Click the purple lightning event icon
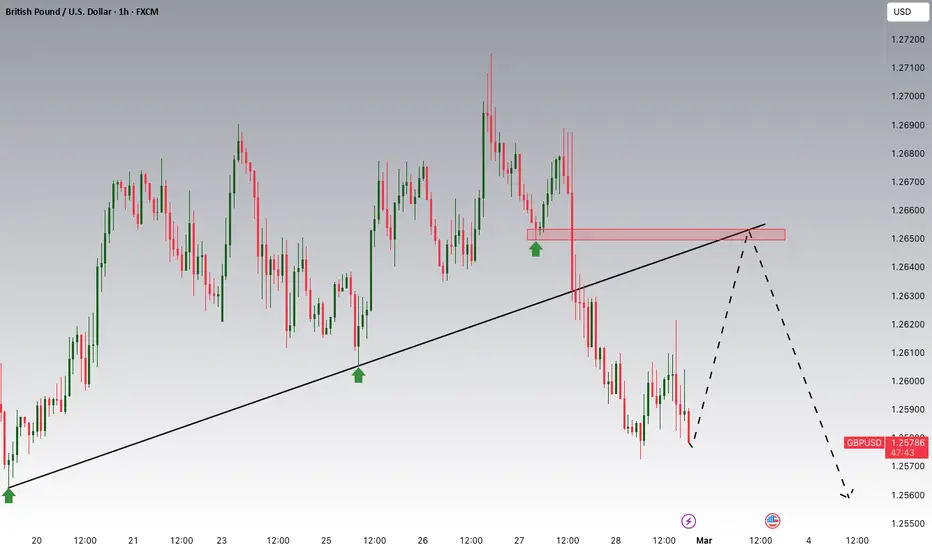Image resolution: width=932 pixels, height=550 pixels. point(688,521)
